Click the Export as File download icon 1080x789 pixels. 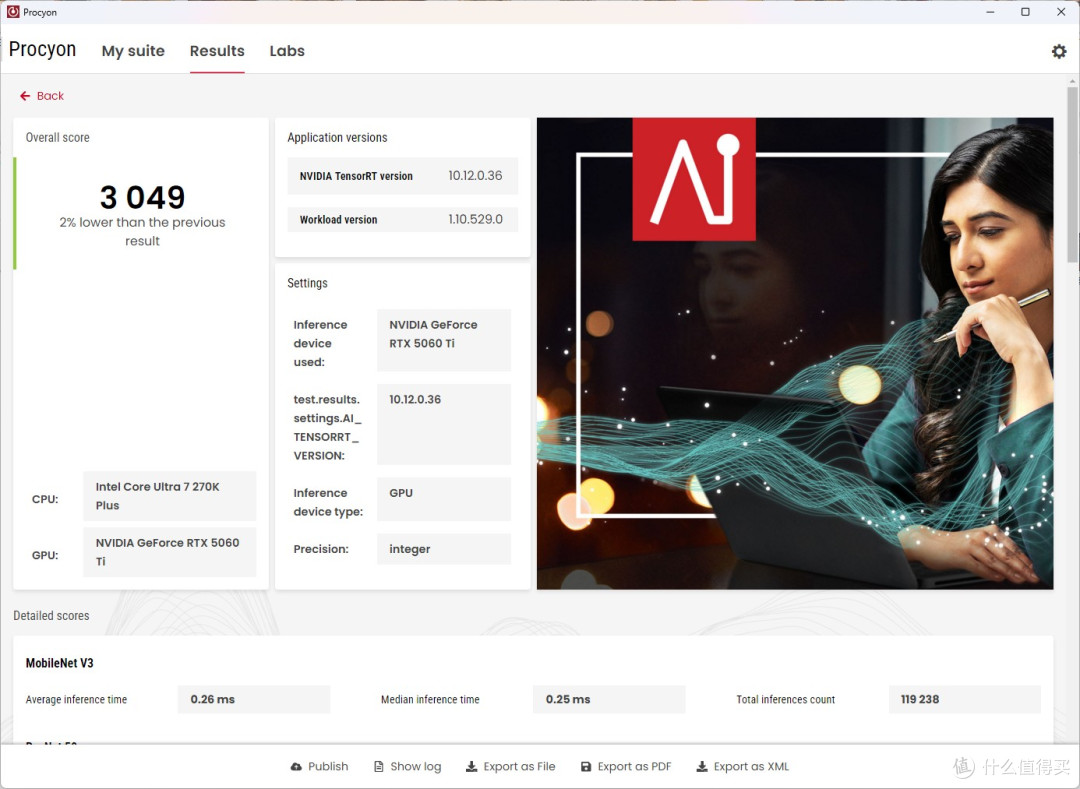(x=471, y=766)
